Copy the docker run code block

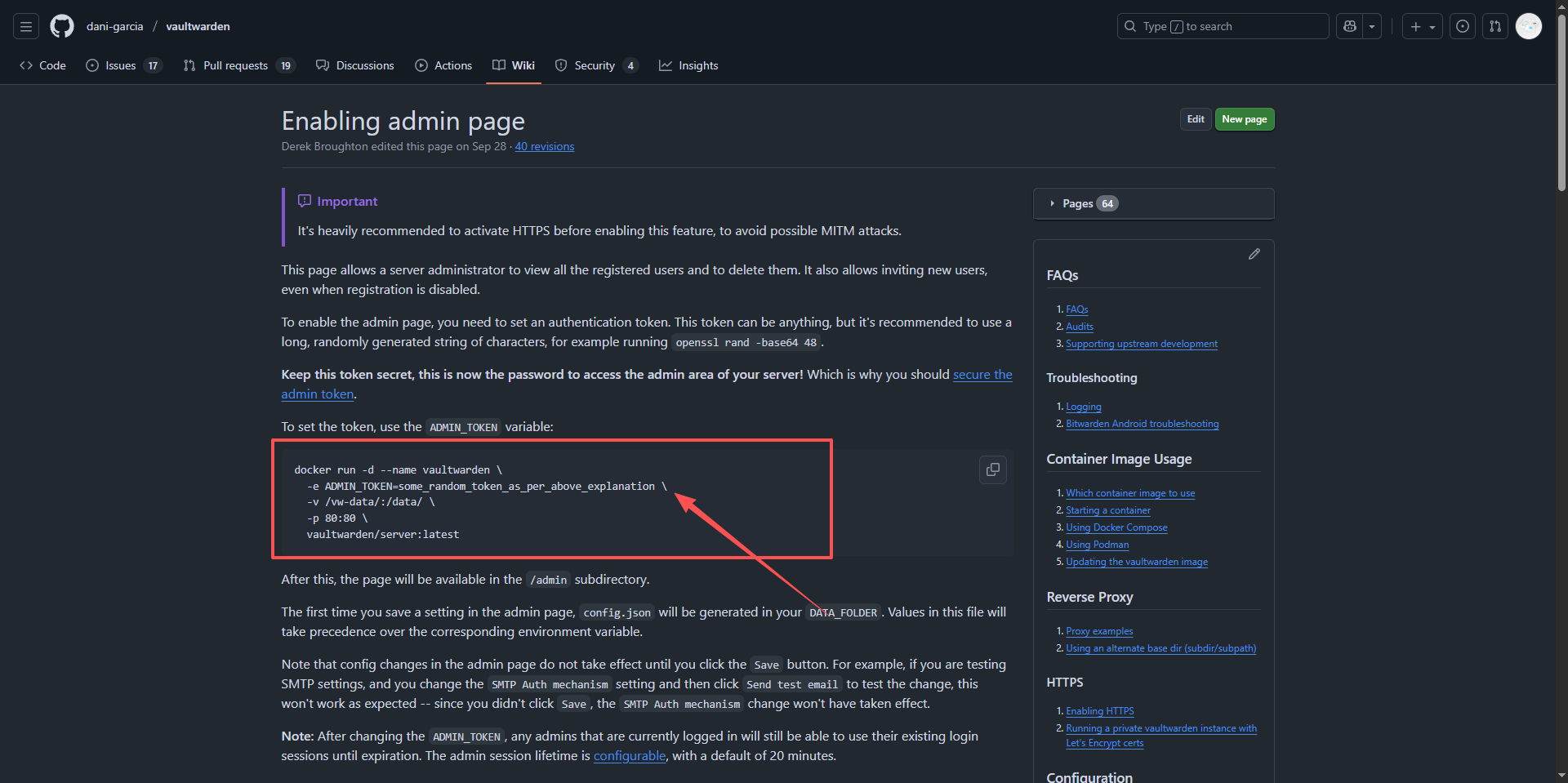(992, 469)
